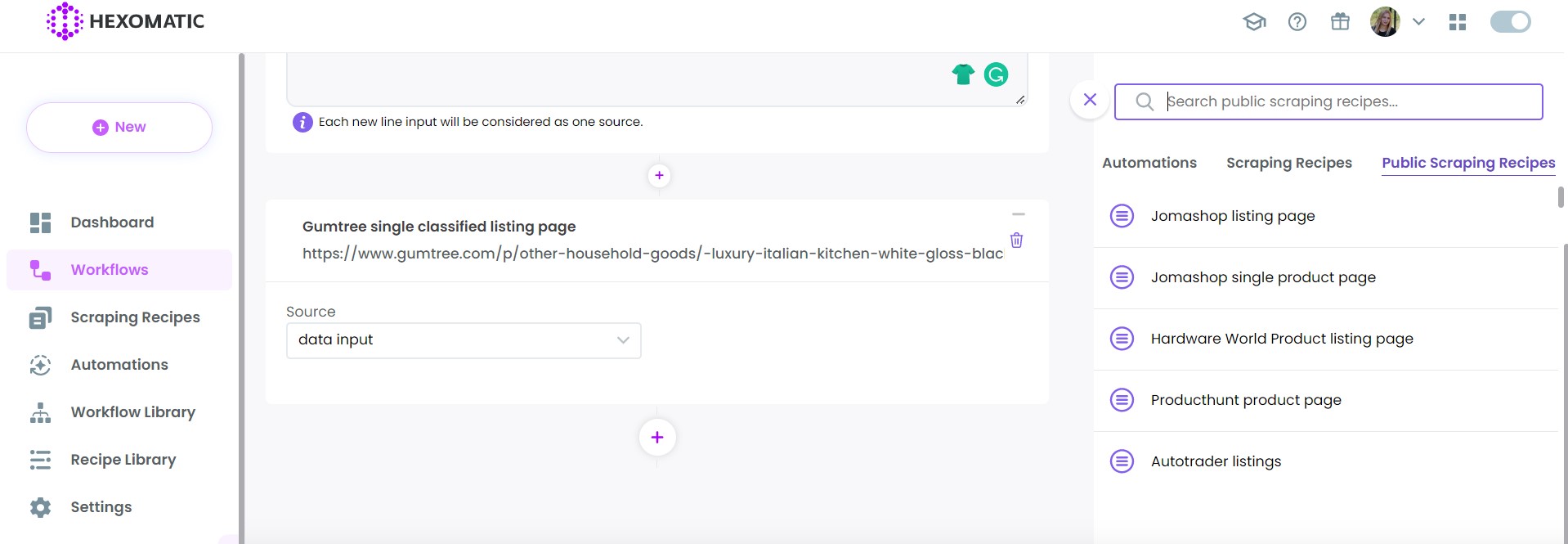Click the help question mark icon
Screen dimensions: 1568x544
point(1297,22)
